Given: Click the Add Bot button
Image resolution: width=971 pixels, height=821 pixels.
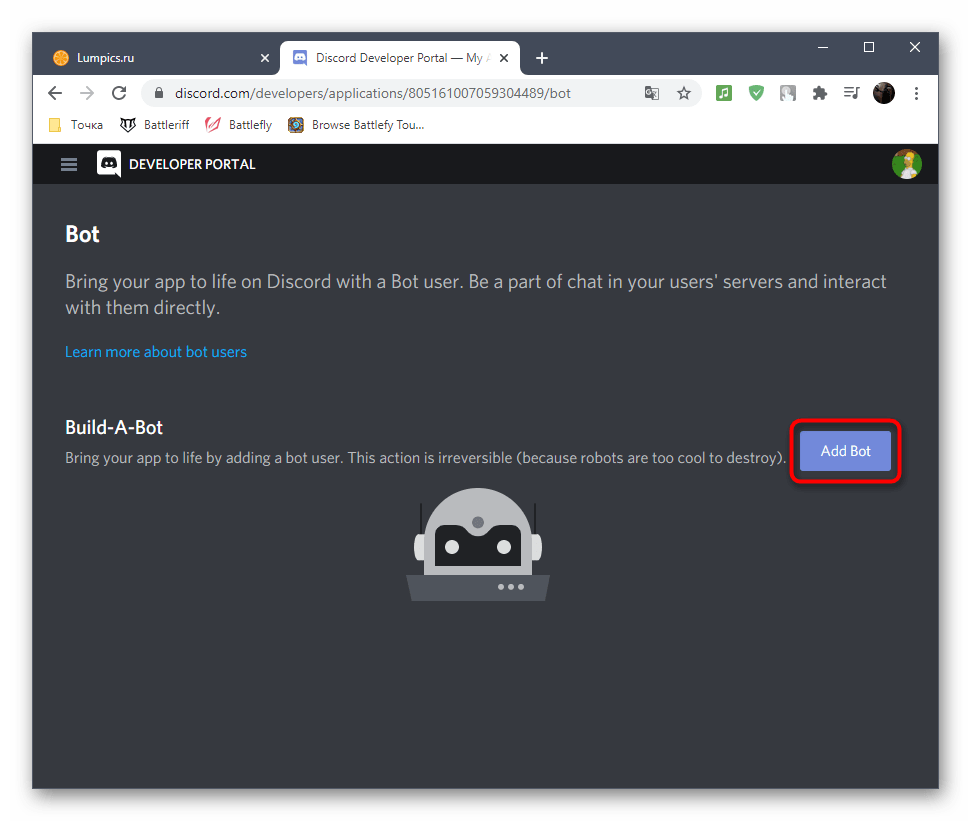Looking at the screenshot, I should tap(845, 451).
